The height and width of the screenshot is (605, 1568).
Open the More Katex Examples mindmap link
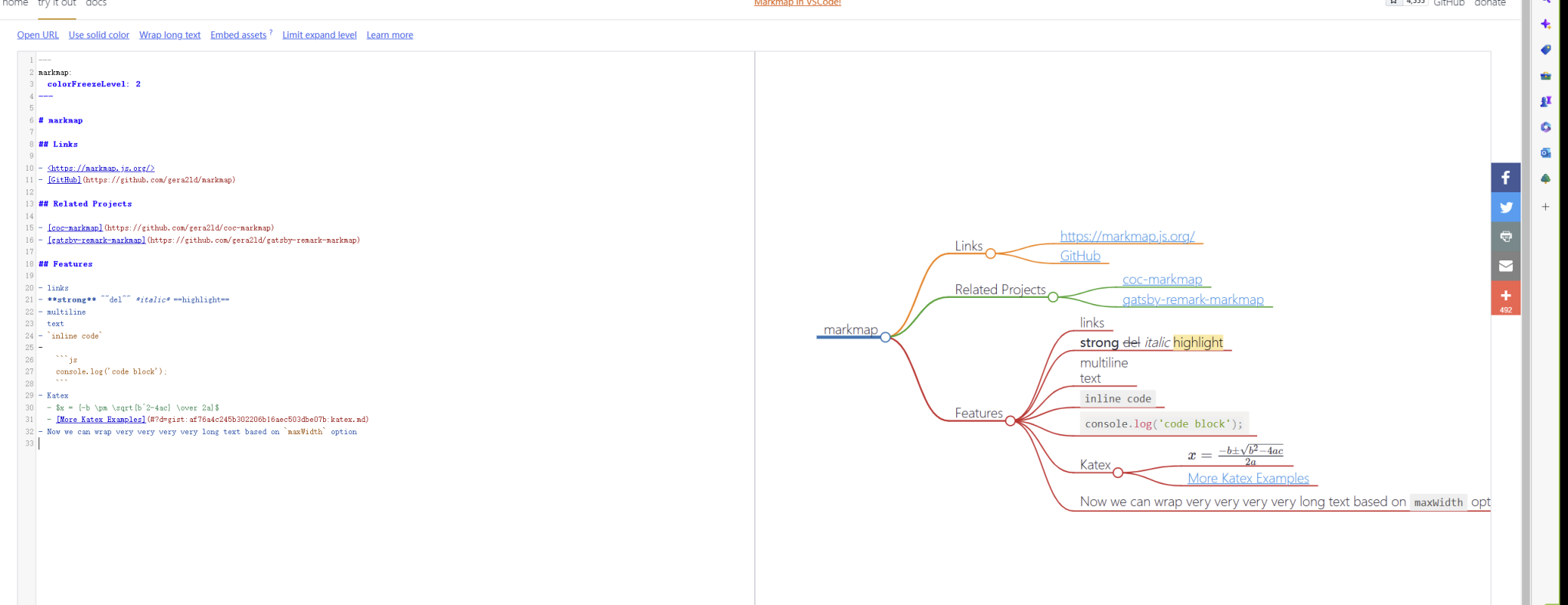point(1248,479)
